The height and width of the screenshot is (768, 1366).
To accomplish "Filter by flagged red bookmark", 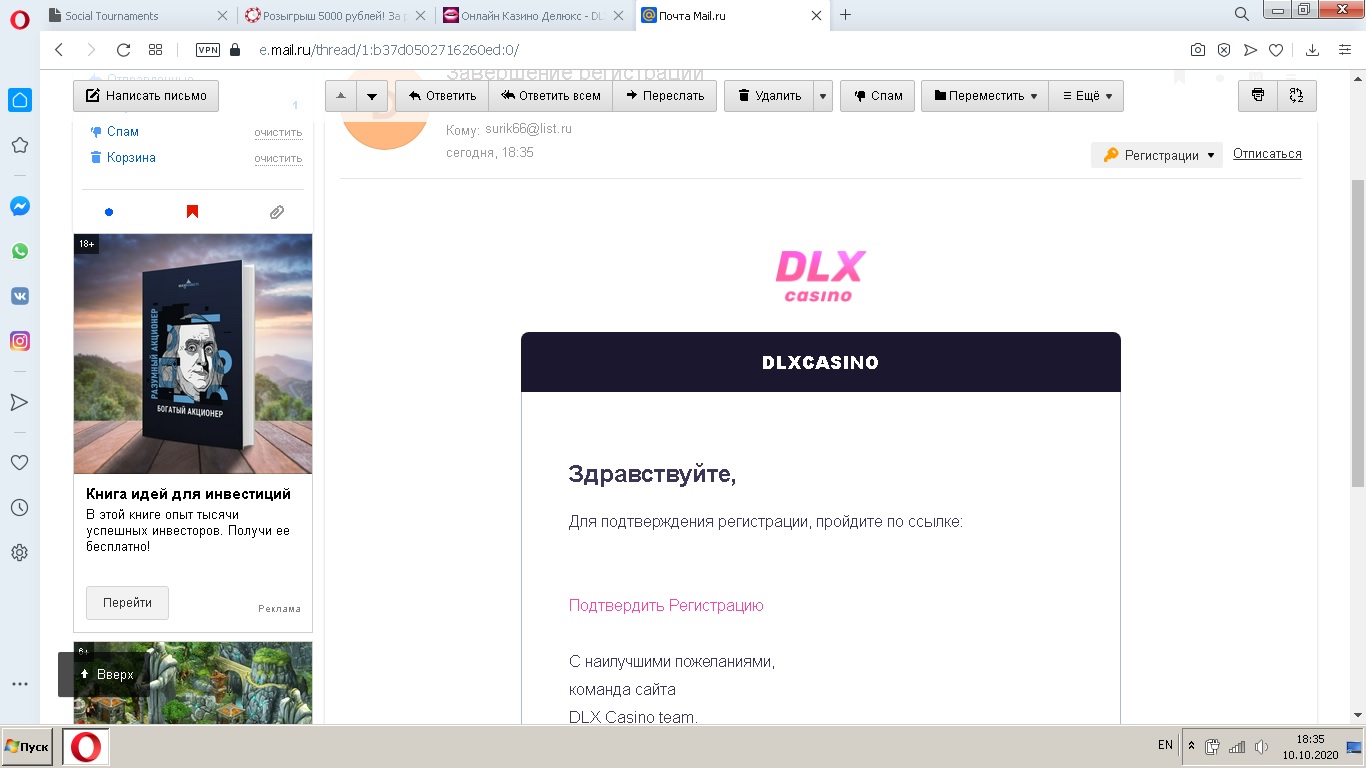I will [193, 212].
